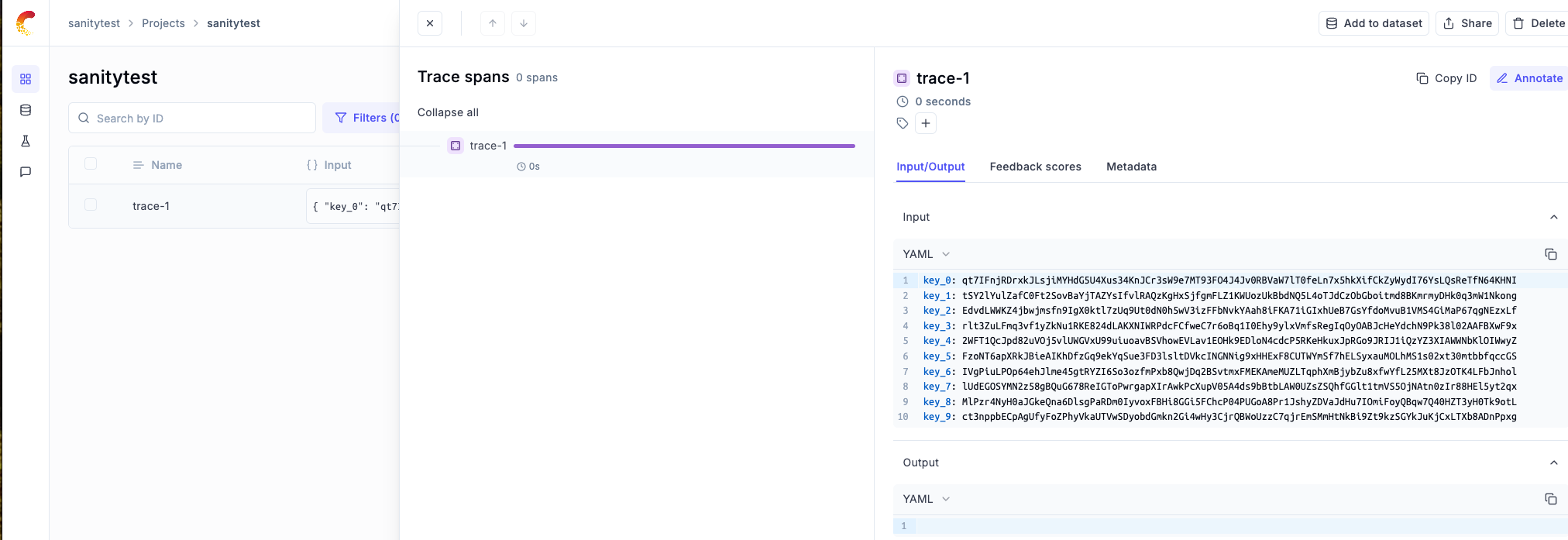
Task: Close the trace details panel
Action: coord(430,23)
